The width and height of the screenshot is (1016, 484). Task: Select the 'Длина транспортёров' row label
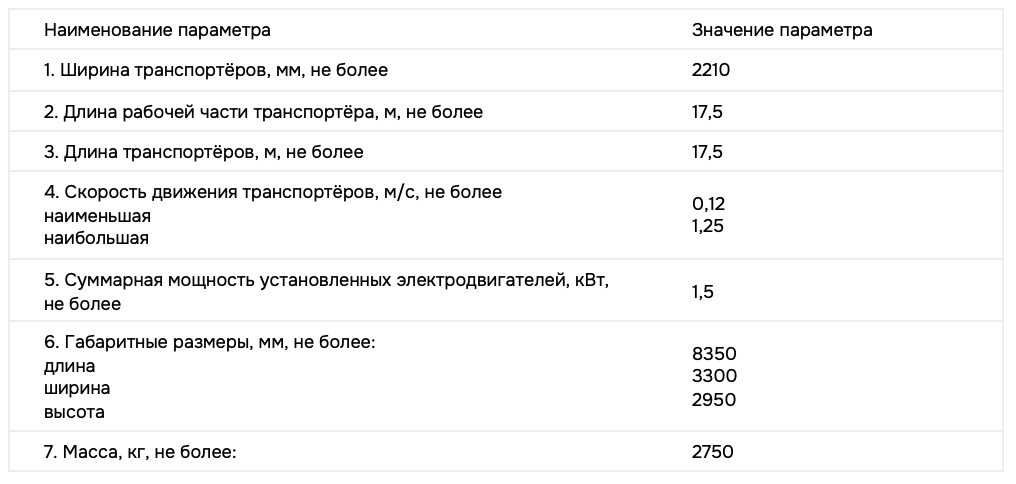click(204, 152)
